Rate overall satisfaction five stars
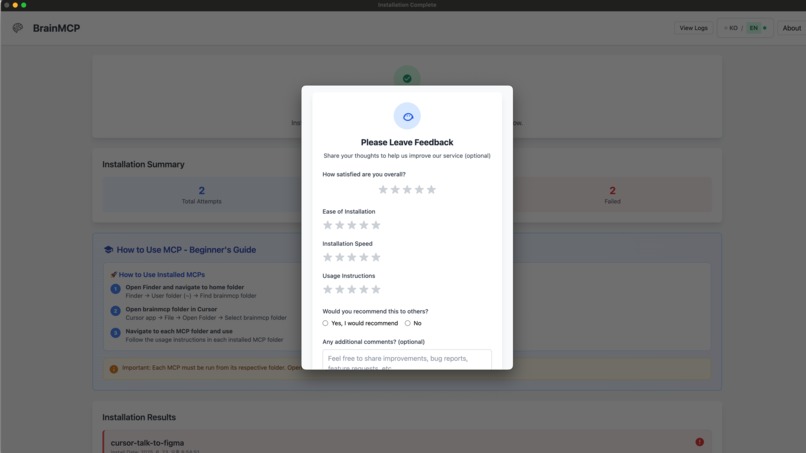Image resolution: width=806 pixels, height=453 pixels. pos(431,190)
